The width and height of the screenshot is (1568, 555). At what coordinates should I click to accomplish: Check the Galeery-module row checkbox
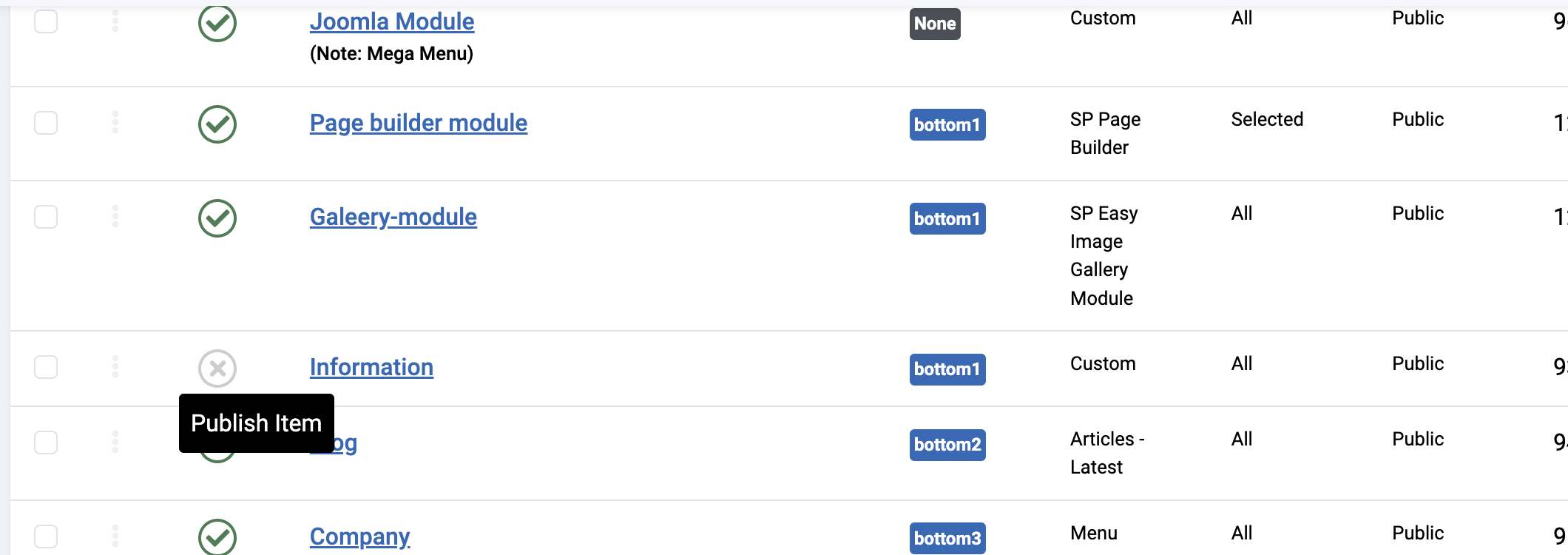(46, 217)
